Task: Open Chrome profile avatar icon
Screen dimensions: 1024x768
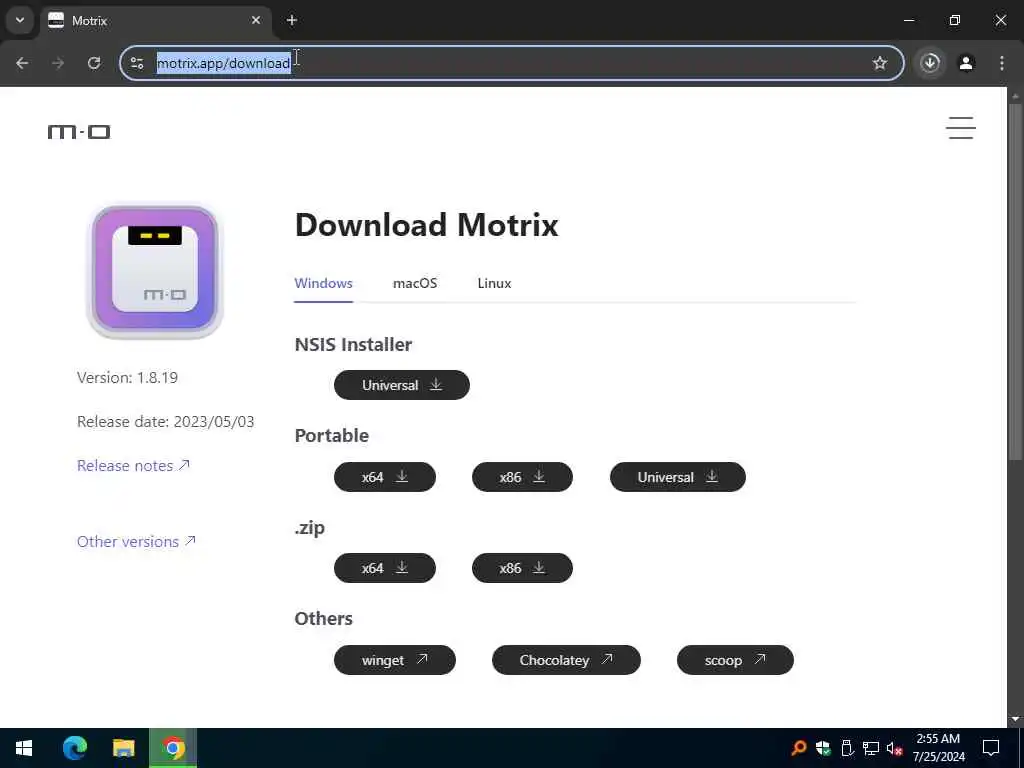Action: pos(966,63)
